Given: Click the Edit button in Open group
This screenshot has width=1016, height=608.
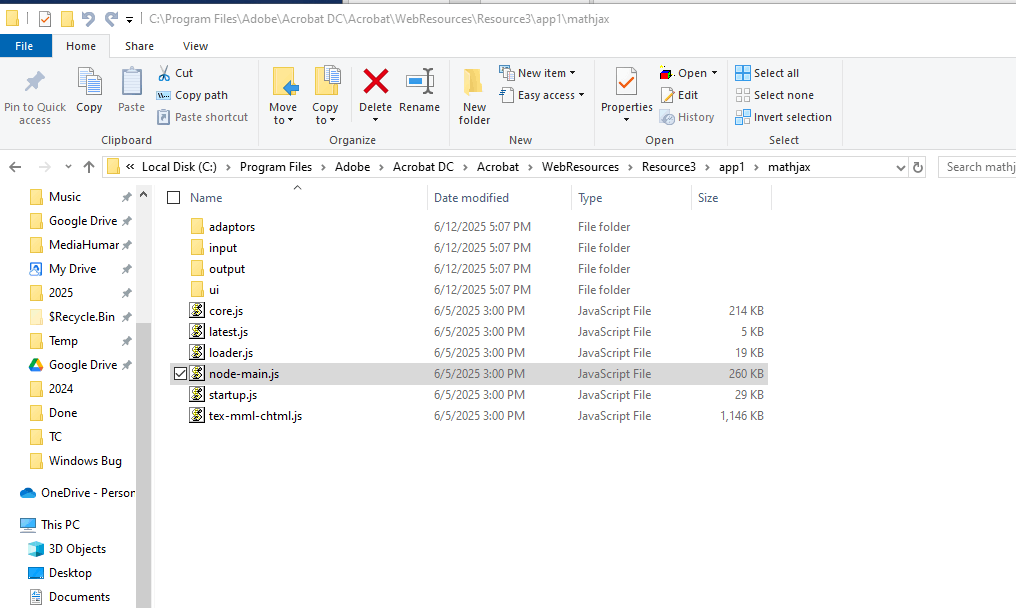Looking at the screenshot, I should click(679, 95).
